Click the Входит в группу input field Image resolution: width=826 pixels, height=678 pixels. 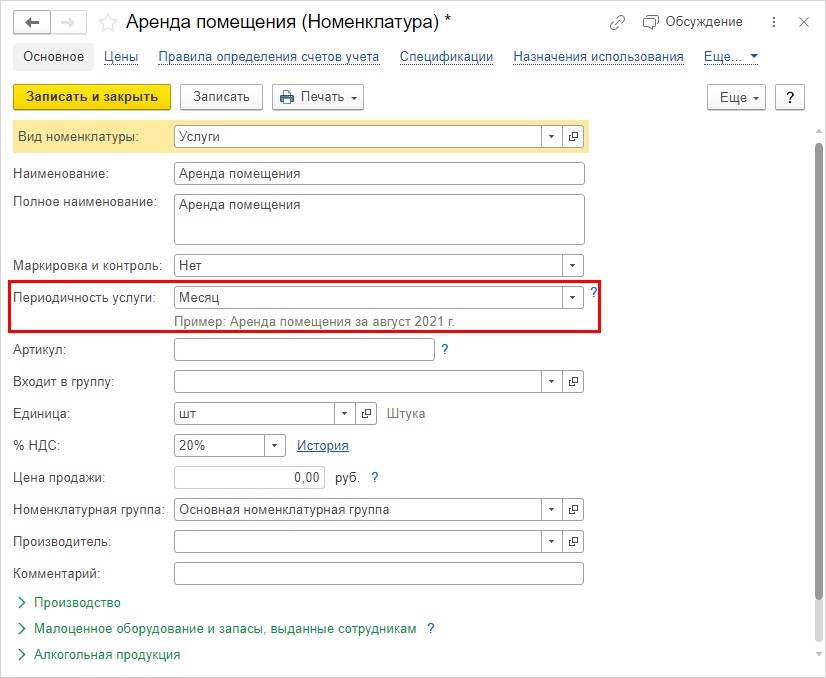pos(358,381)
